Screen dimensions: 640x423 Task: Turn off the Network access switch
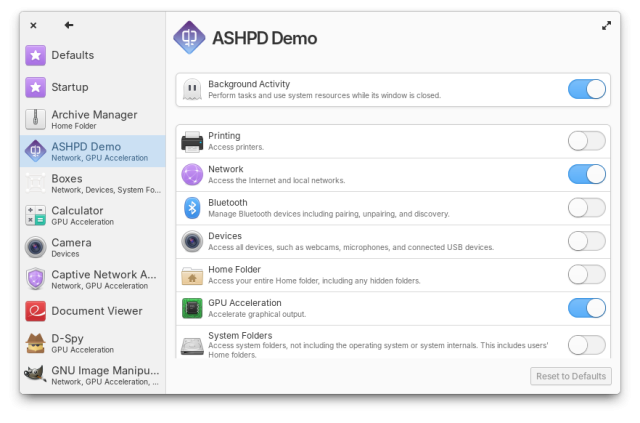(587, 175)
